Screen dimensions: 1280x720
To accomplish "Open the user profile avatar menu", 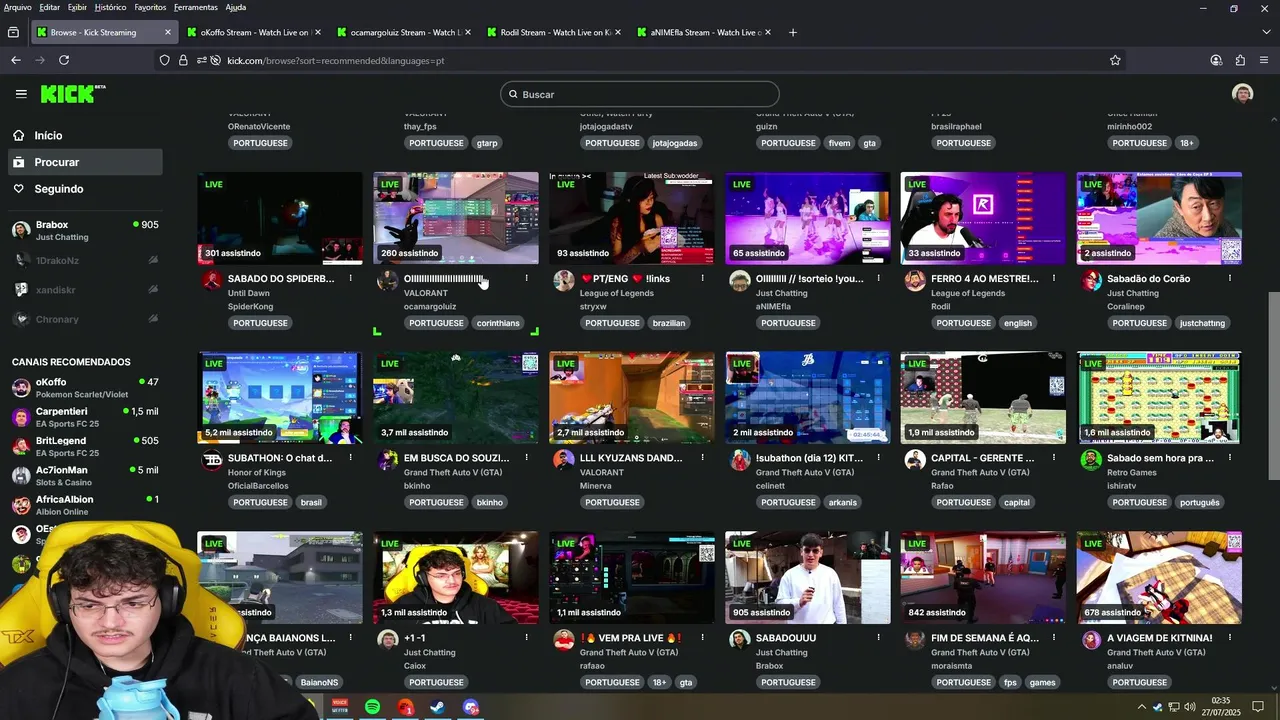I will pos(1243,94).
